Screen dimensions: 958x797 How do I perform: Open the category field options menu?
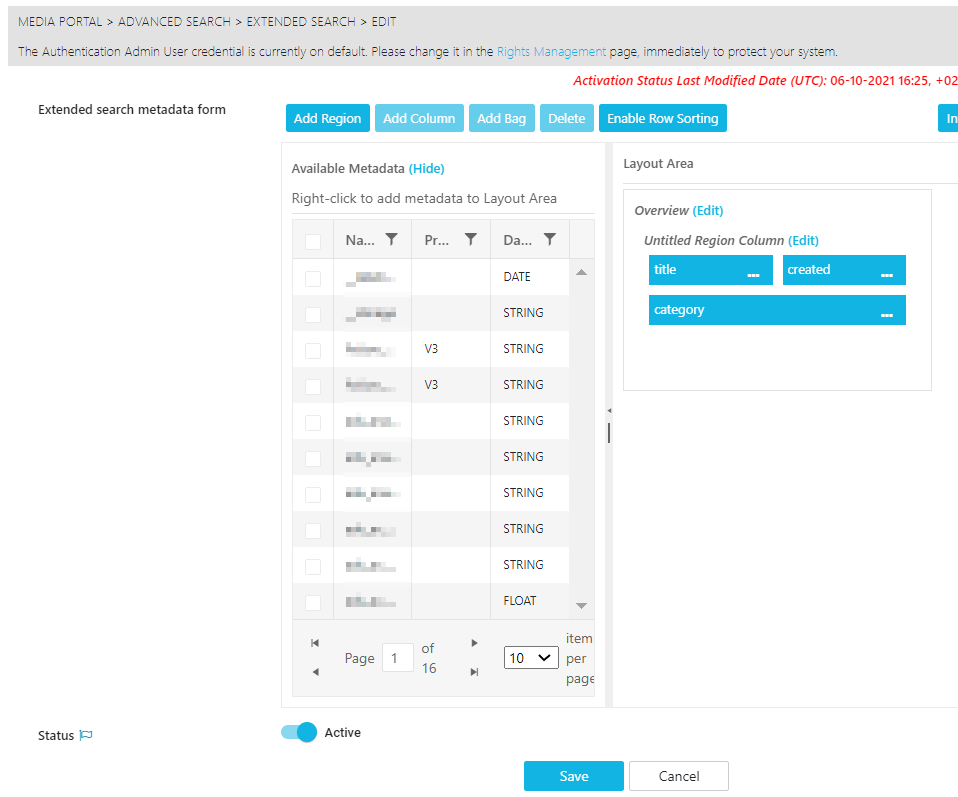coord(886,313)
